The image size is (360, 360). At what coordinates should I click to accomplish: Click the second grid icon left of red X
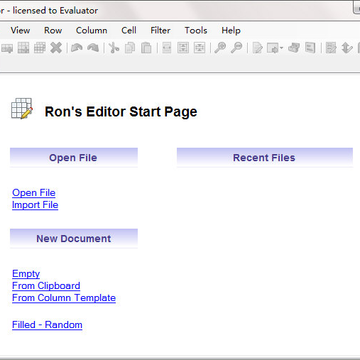pos(23,48)
